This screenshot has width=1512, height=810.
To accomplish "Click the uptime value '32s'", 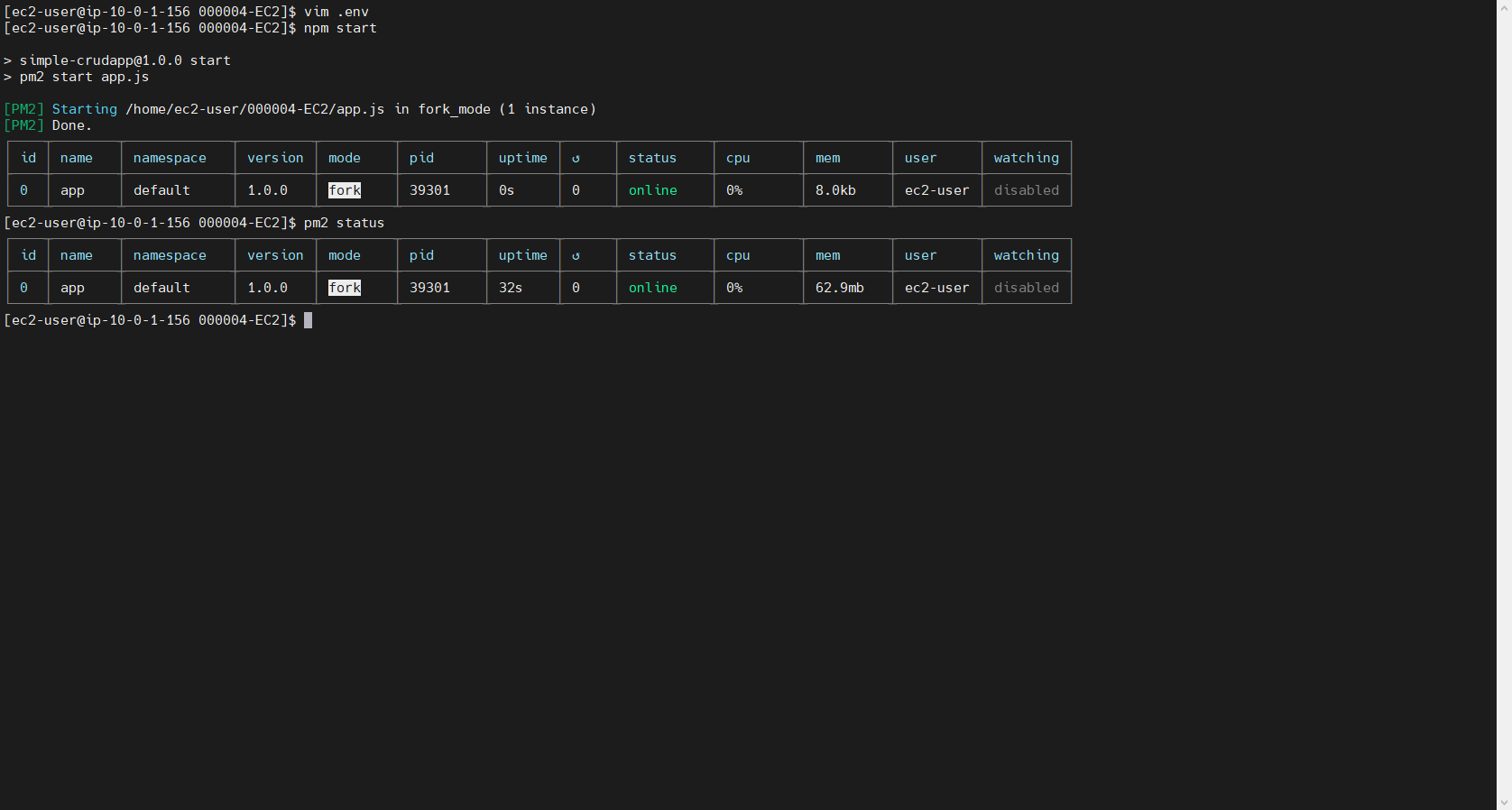I will (511, 288).
